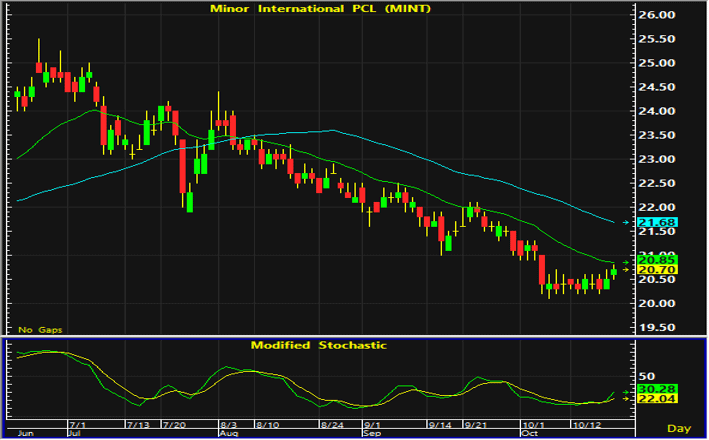The width and height of the screenshot is (709, 440).
Task: Click the 21.50 price axis label
Action: (x=656, y=231)
